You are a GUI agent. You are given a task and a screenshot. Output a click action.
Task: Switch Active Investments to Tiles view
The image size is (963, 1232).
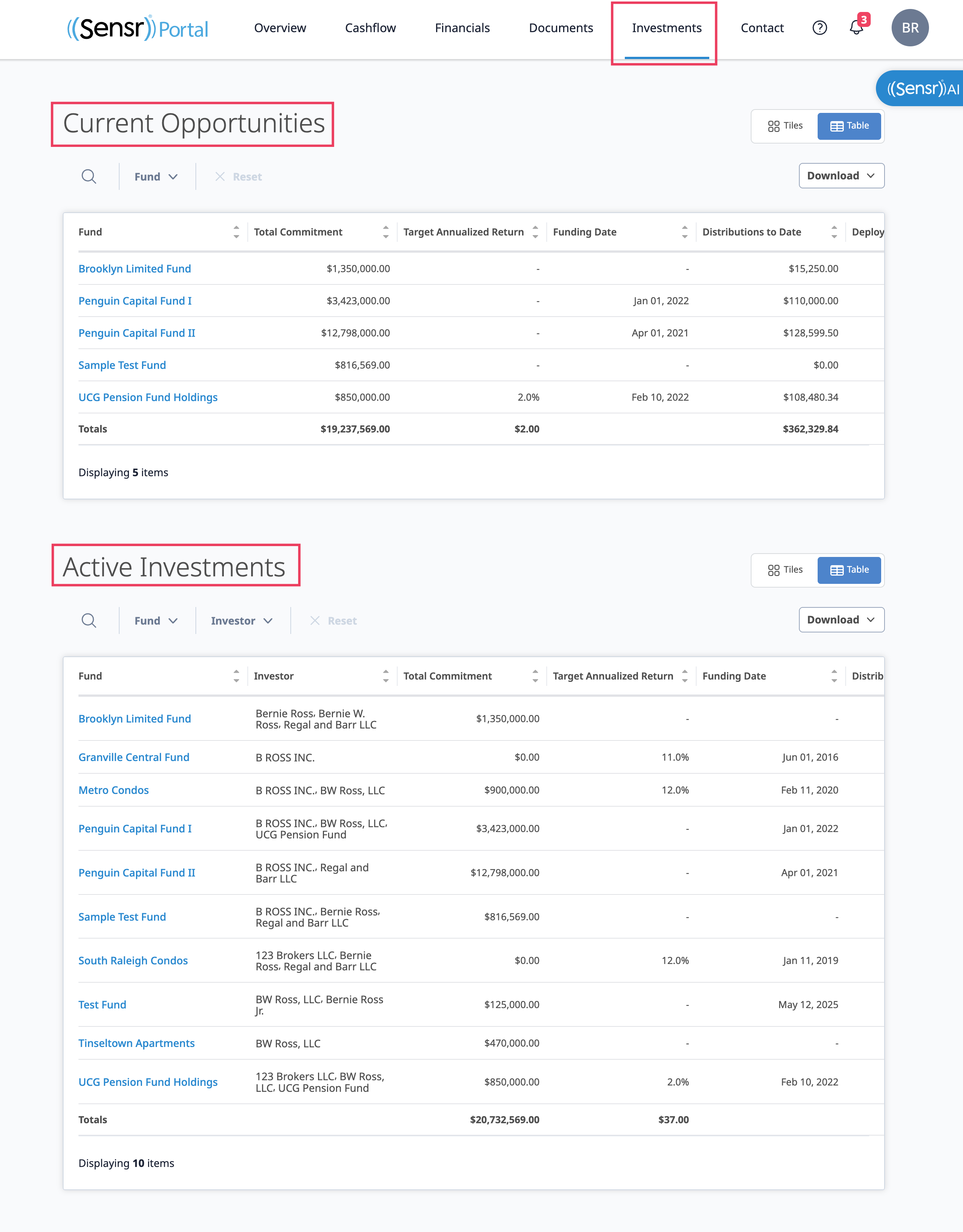pos(785,570)
